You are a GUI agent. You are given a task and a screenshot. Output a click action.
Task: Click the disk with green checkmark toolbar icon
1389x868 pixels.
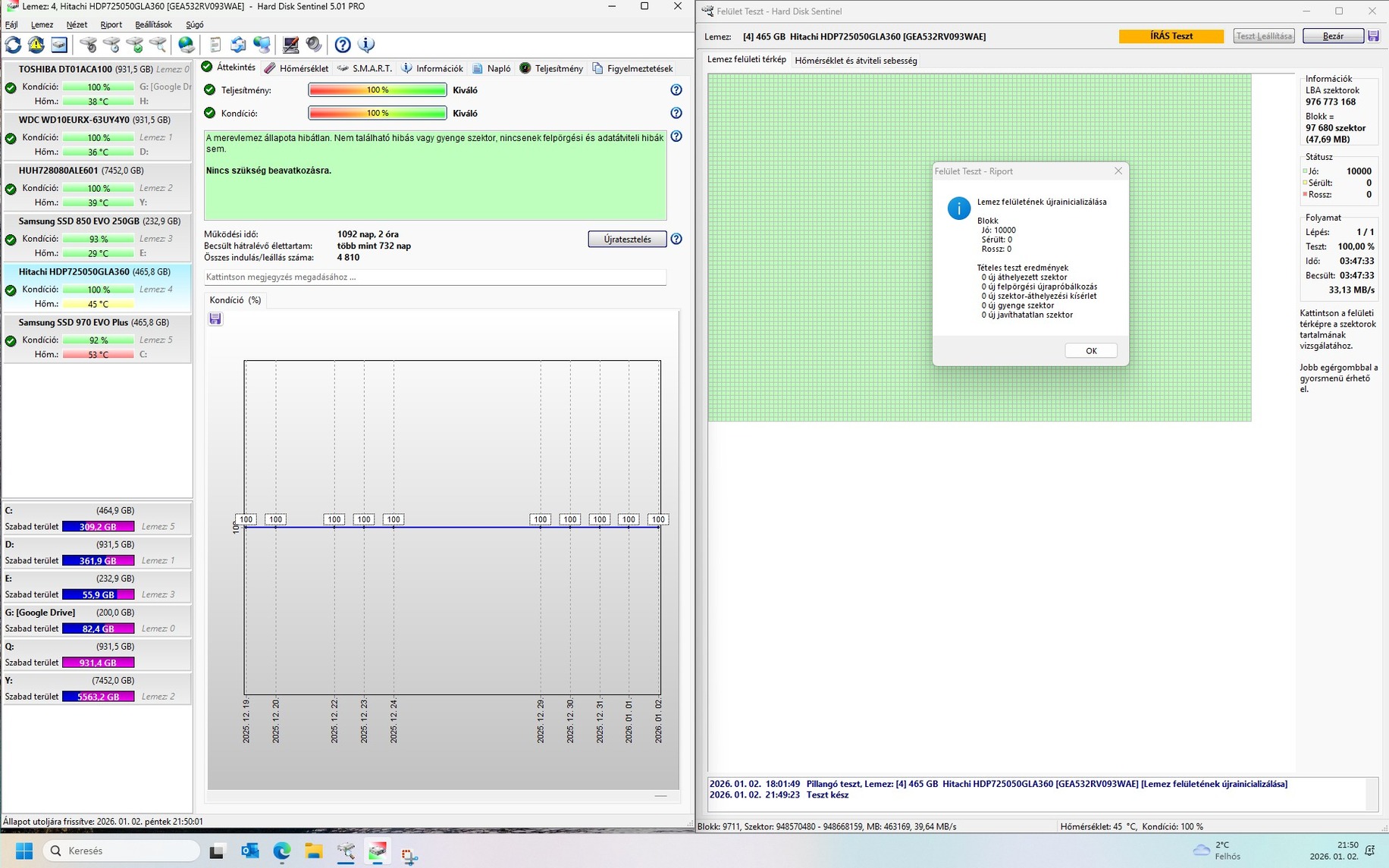pyautogui.click(x=135, y=45)
